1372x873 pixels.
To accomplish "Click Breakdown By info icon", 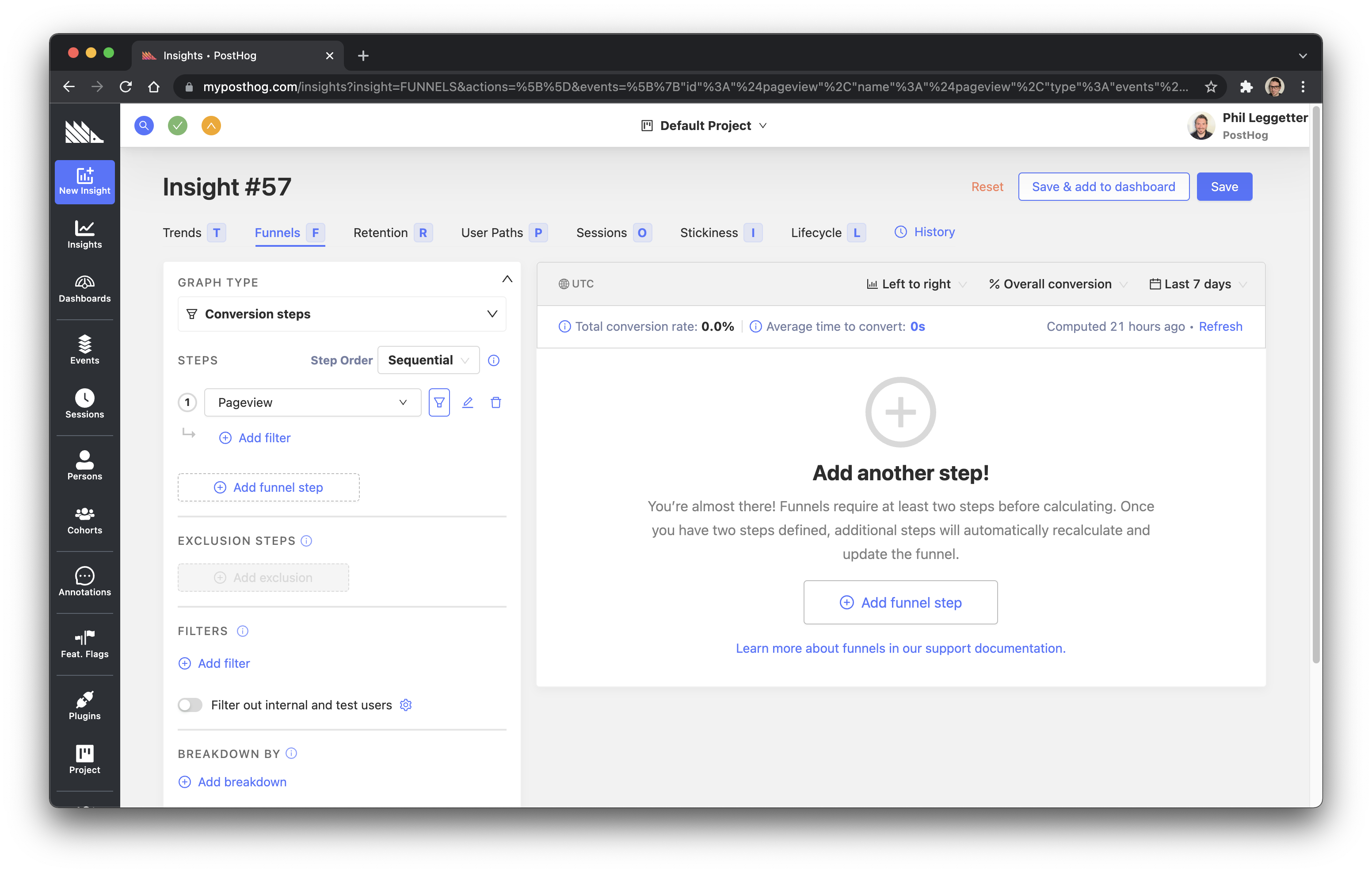I will [291, 753].
